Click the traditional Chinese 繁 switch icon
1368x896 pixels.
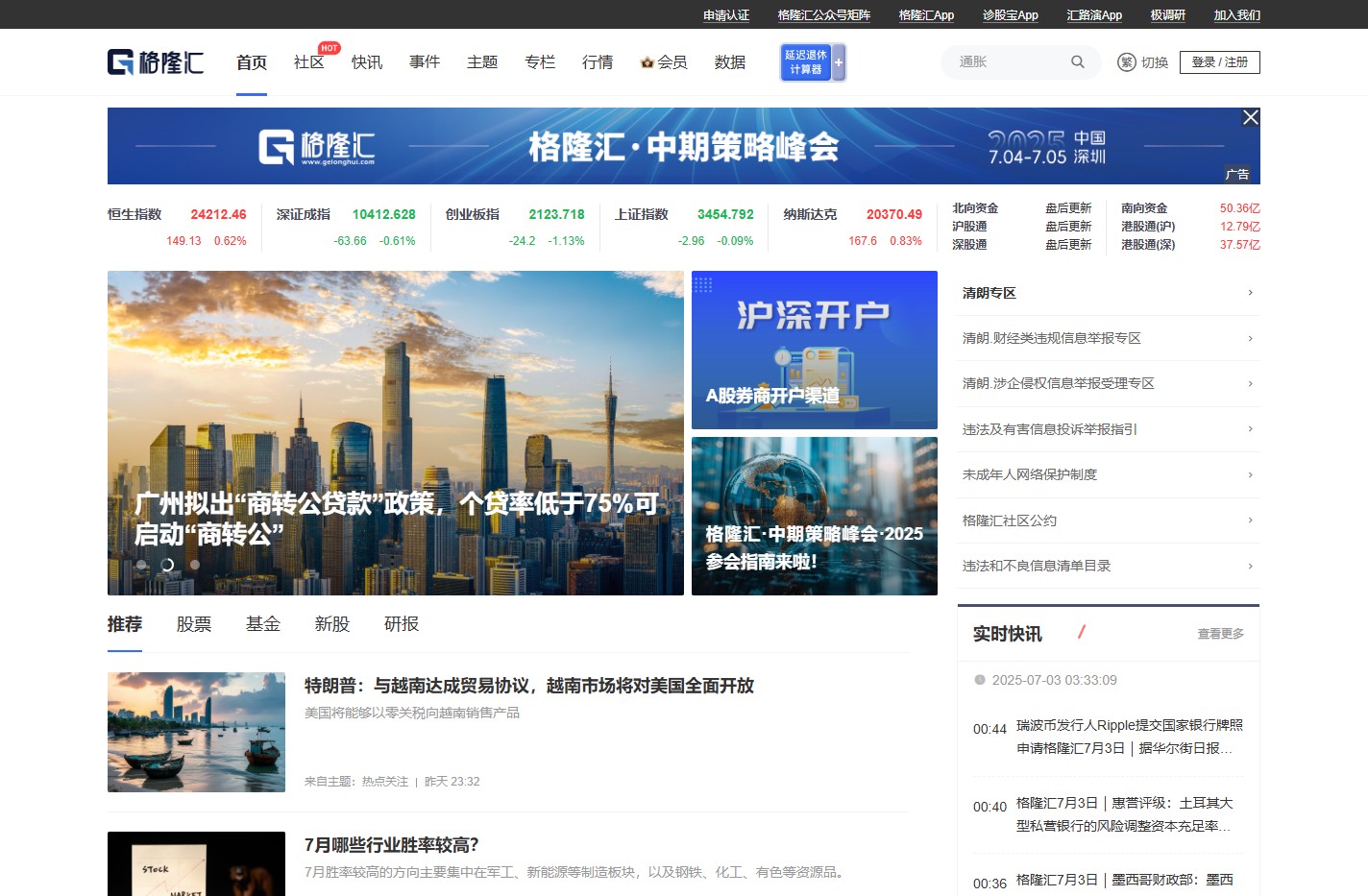[x=1127, y=62]
